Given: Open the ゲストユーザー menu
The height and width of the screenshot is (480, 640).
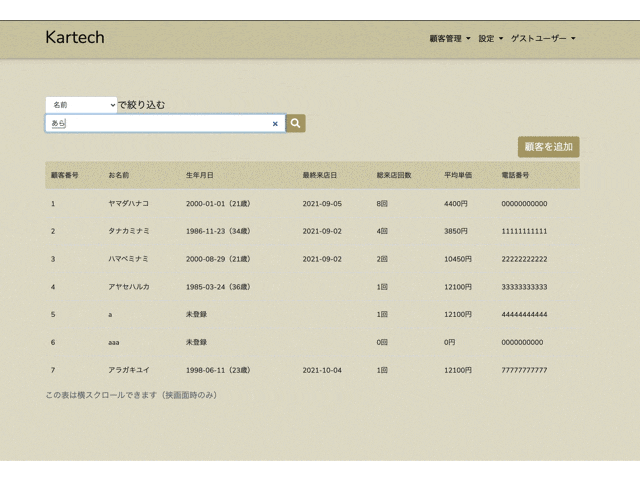Looking at the screenshot, I should [543, 38].
